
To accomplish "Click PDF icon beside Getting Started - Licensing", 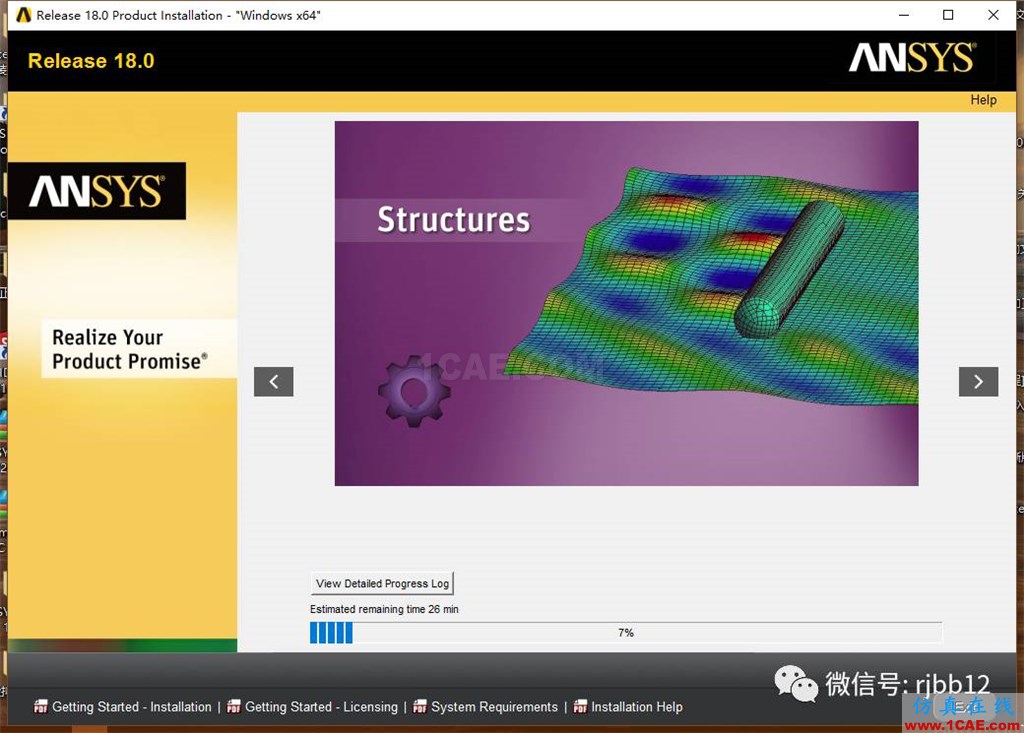I will click(234, 706).
